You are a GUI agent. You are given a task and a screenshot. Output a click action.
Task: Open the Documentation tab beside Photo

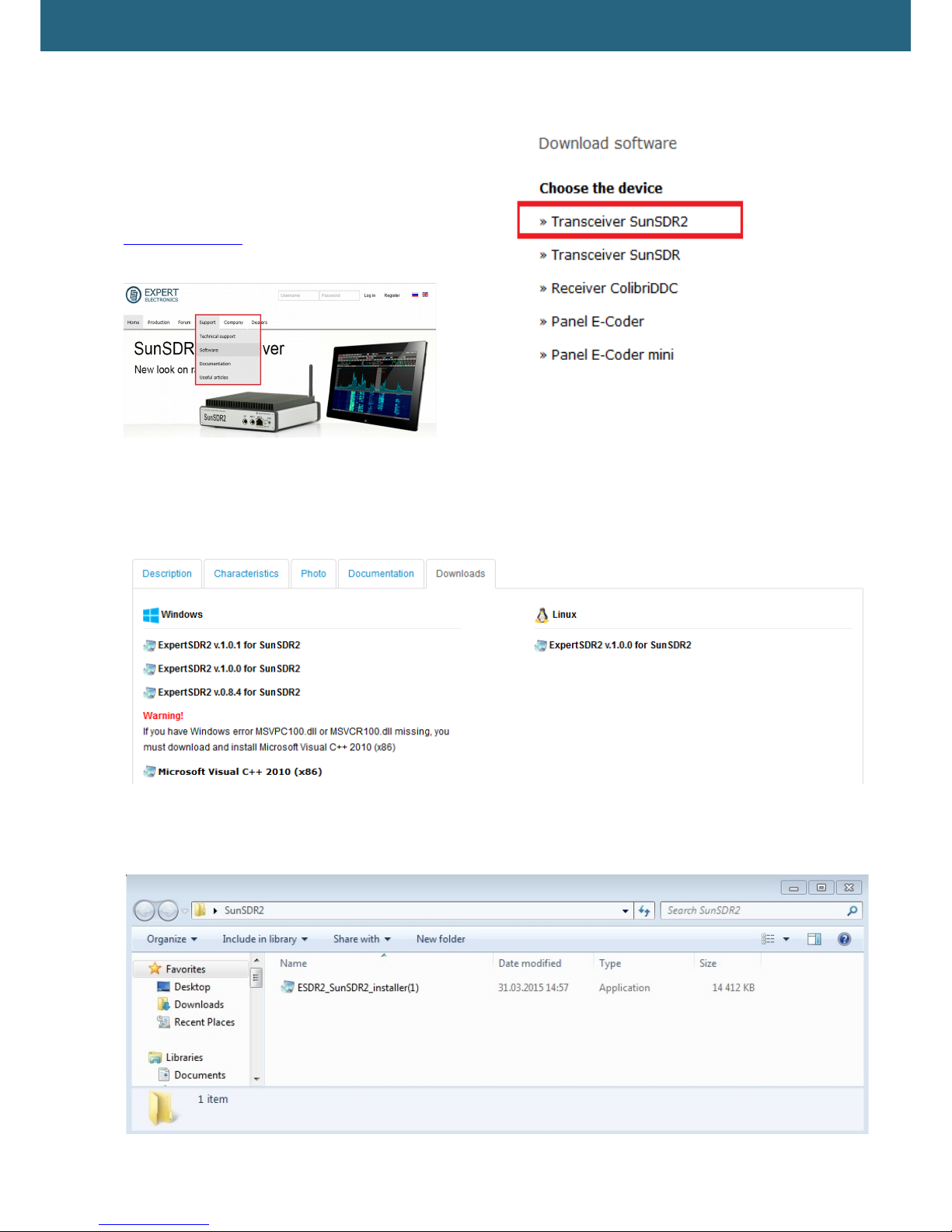click(x=381, y=574)
